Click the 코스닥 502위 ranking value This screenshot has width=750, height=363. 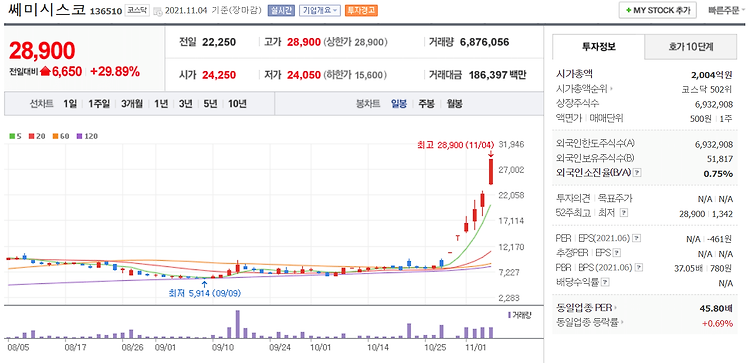pos(707,89)
